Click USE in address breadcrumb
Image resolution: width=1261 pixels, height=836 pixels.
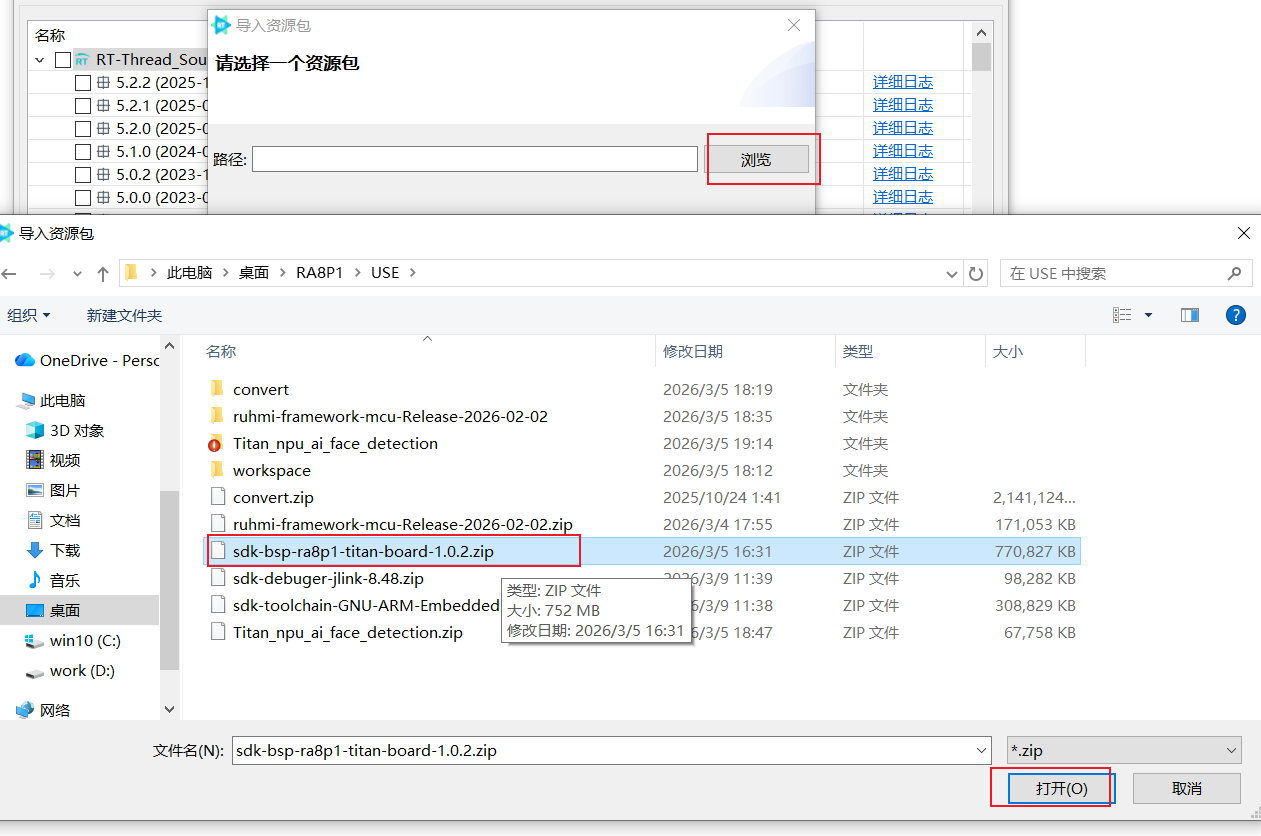click(385, 273)
